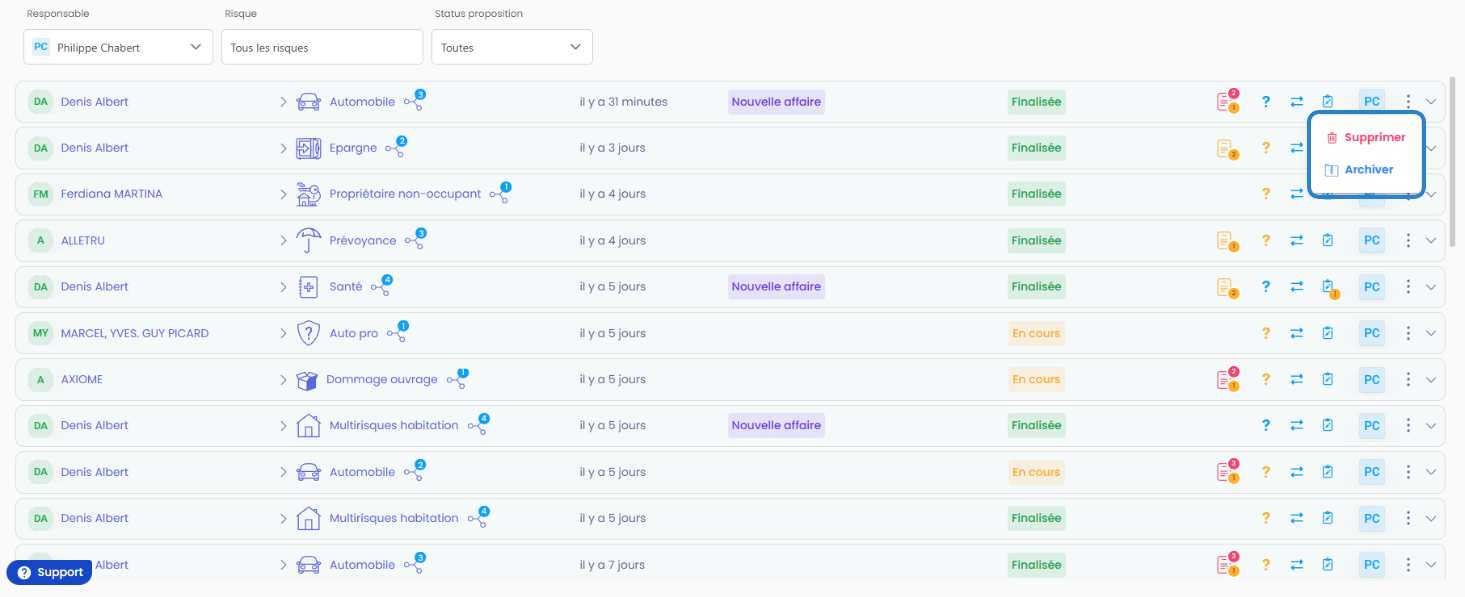Open documents icon on the 31 minutes Automobile row
This screenshot has height=597, width=1465.
tap(1227, 101)
